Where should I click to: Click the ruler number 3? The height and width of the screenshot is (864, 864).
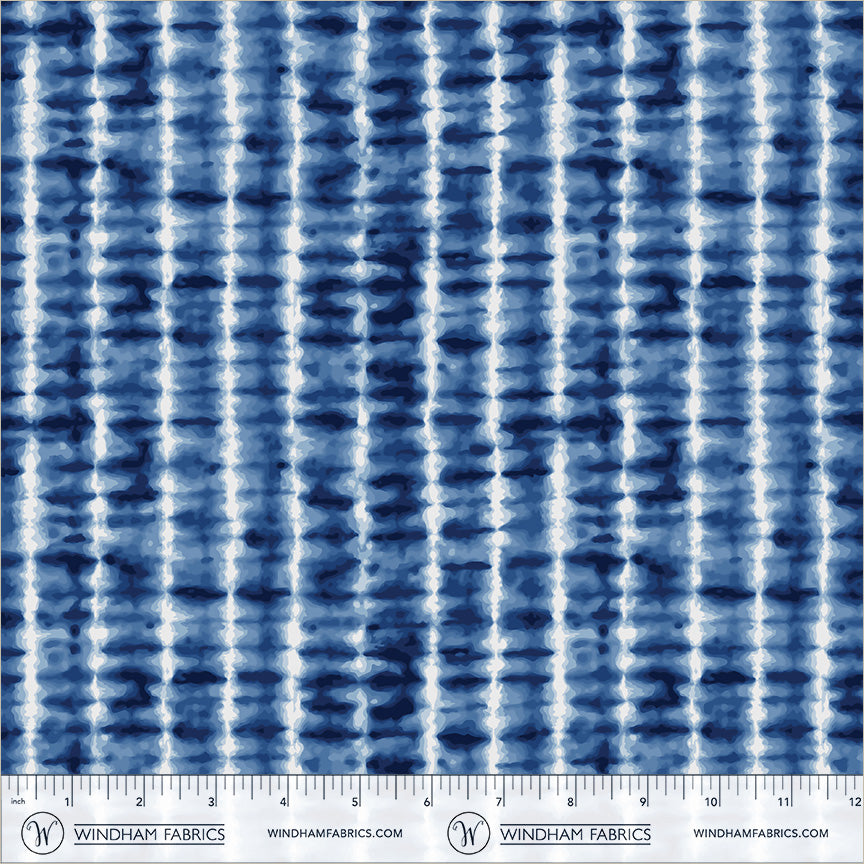point(211,802)
